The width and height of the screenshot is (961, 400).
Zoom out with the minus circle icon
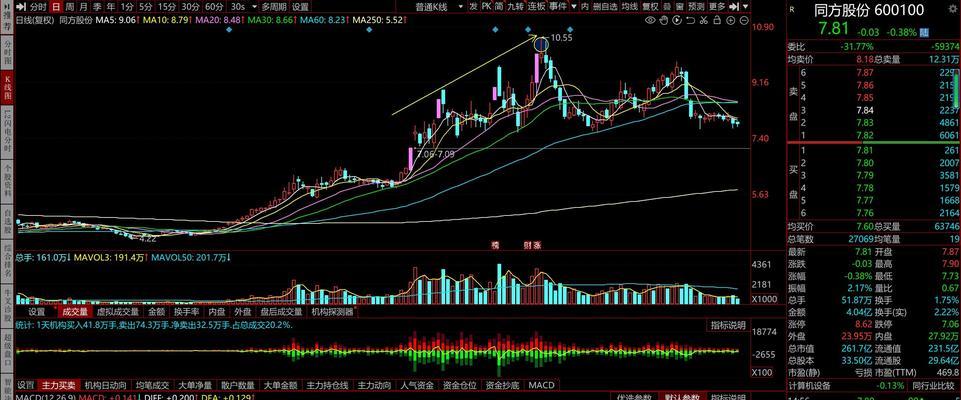coord(743,20)
